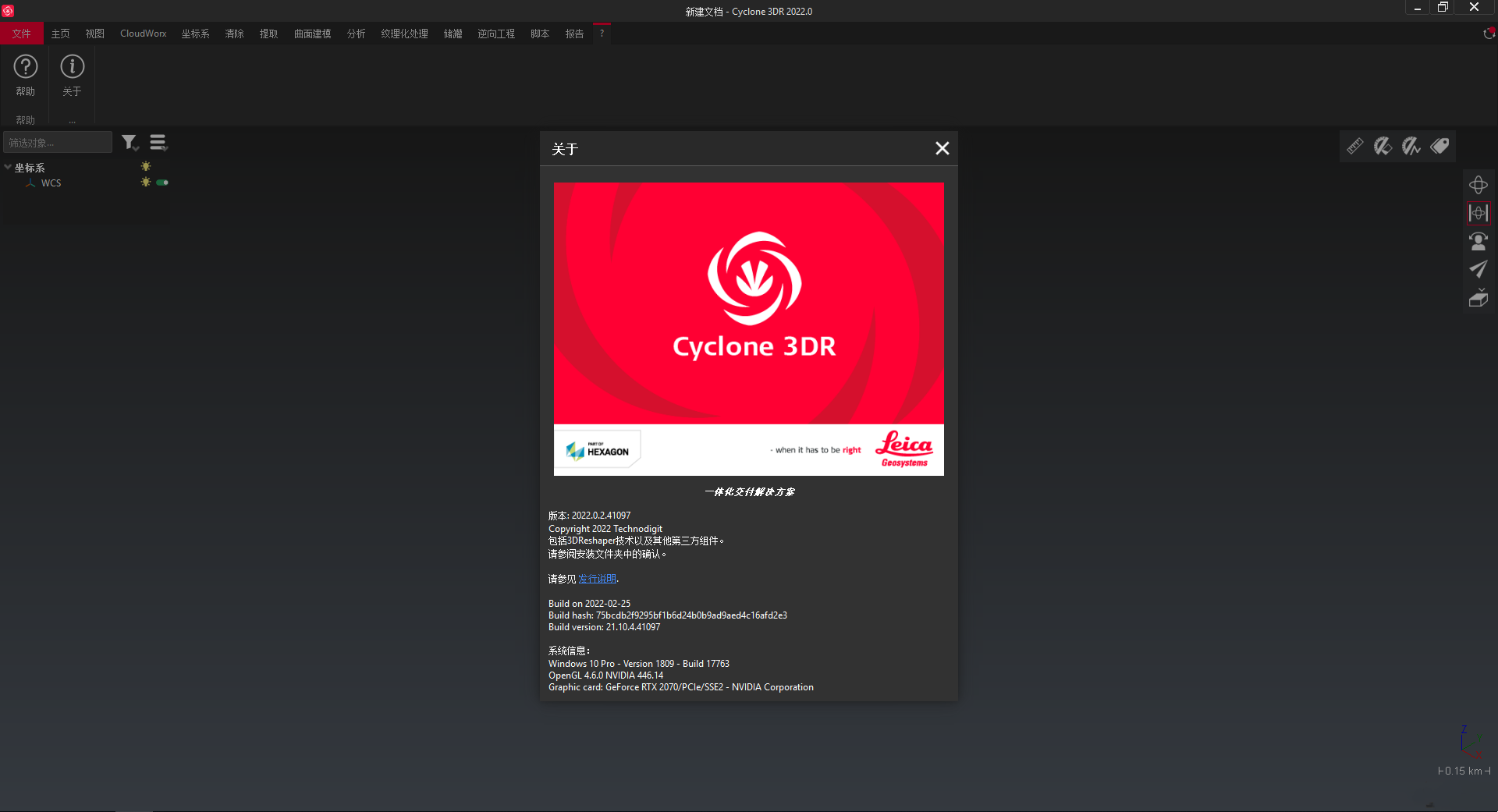Open the filter funnel dropdown

click(x=130, y=143)
